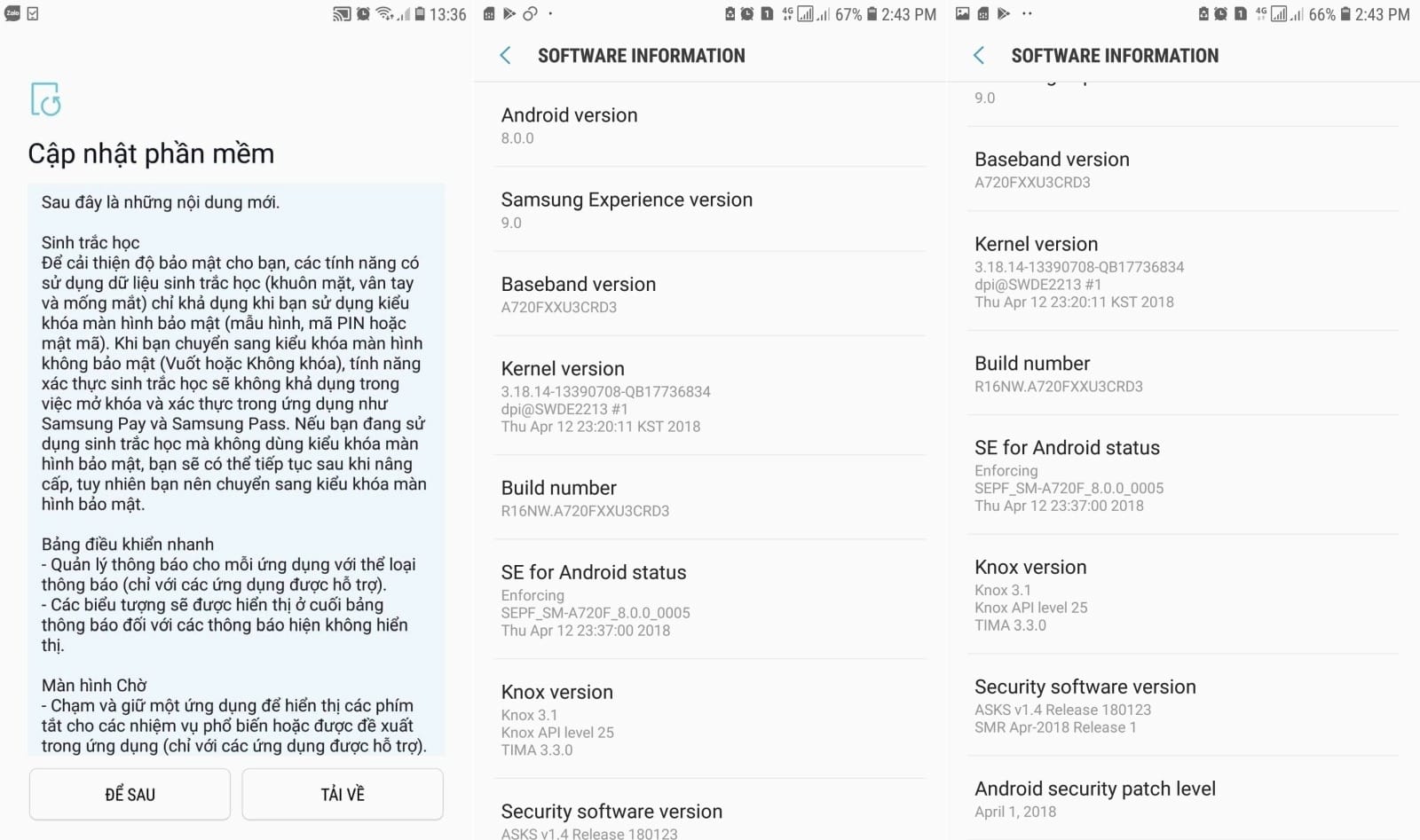Tap the 67% battery percentage indicator
Image resolution: width=1420 pixels, height=840 pixels.
click(848, 14)
